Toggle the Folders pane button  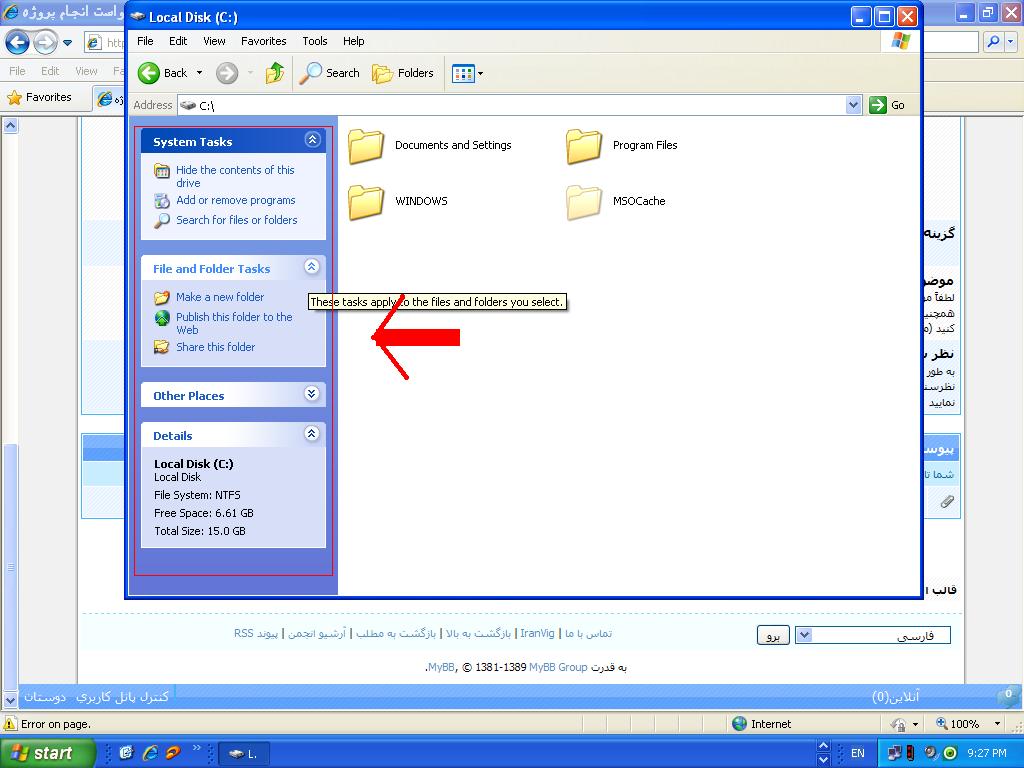pos(403,73)
